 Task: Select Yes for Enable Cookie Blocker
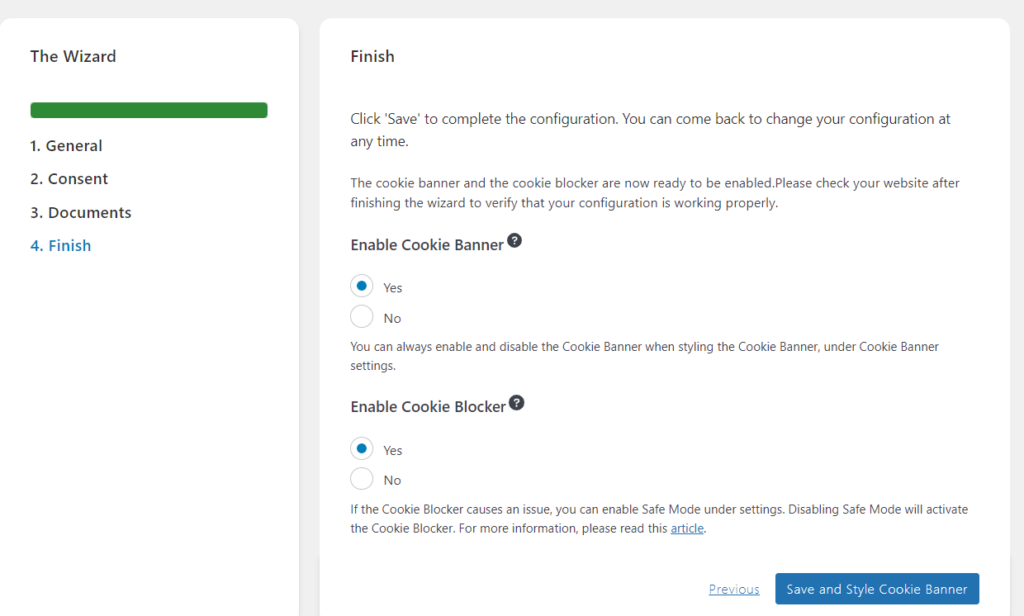(x=362, y=449)
